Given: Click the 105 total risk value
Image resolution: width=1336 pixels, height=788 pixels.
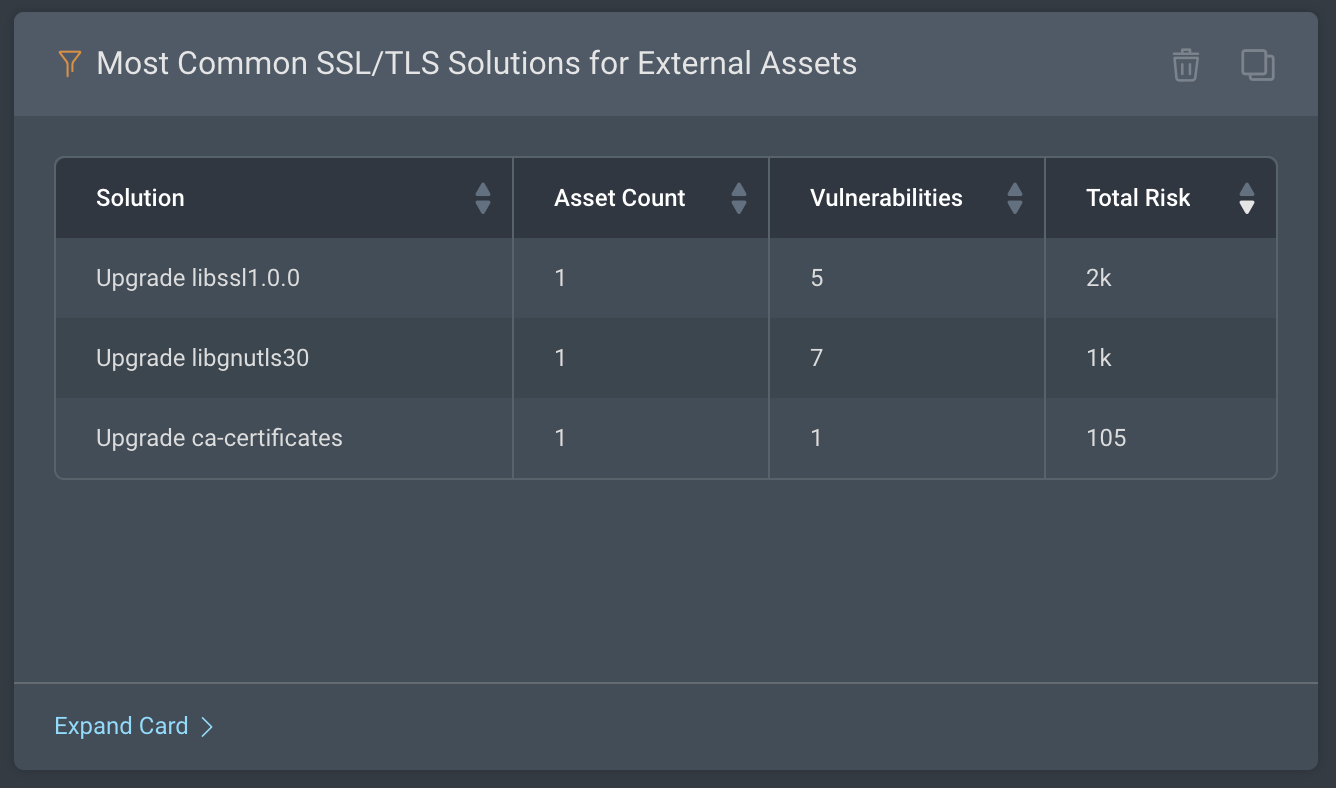Looking at the screenshot, I should coord(1106,438).
